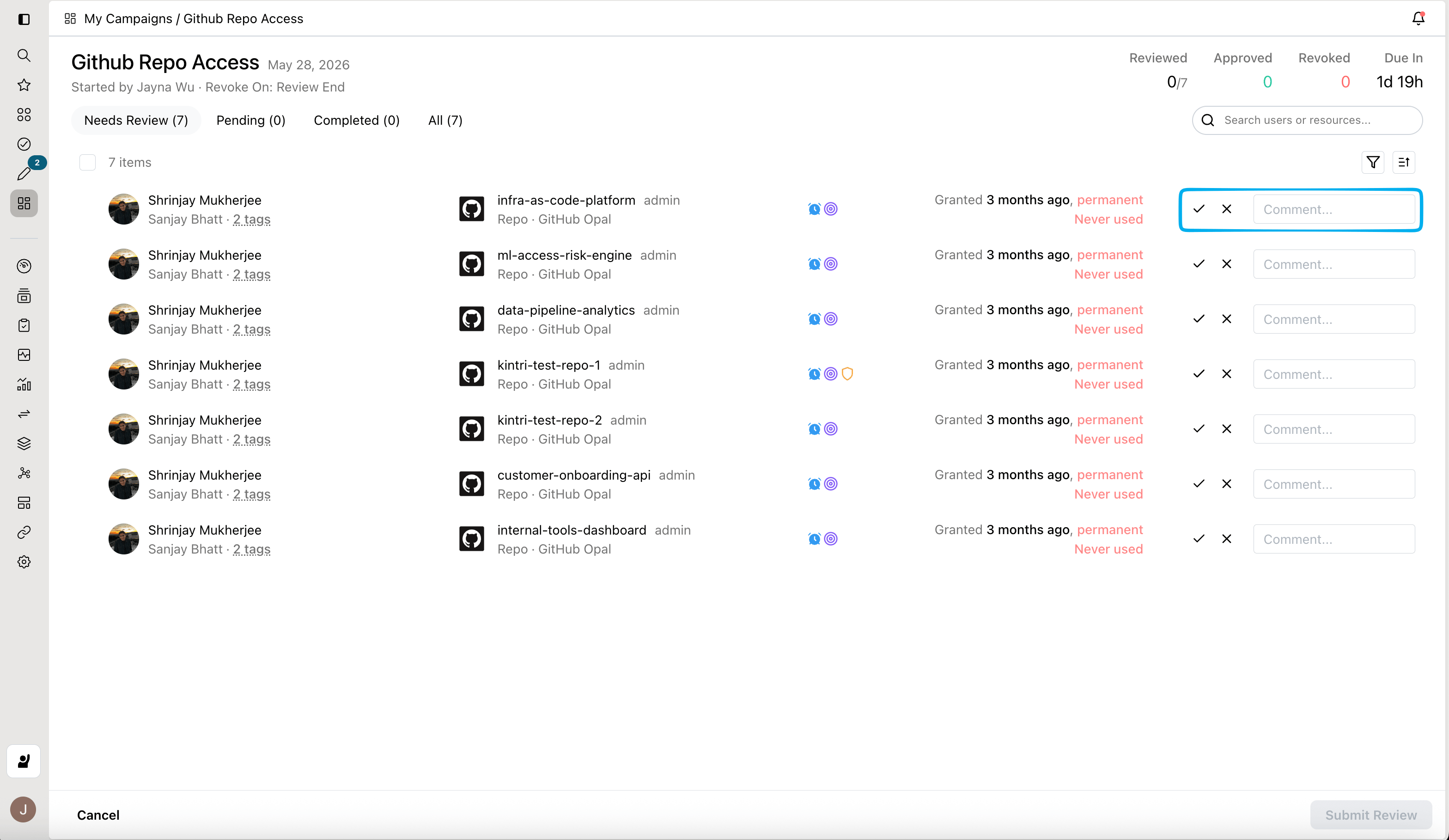1449x840 pixels.
Task: Focus comment field for kintri-test-repo-2
Action: pos(1334,429)
